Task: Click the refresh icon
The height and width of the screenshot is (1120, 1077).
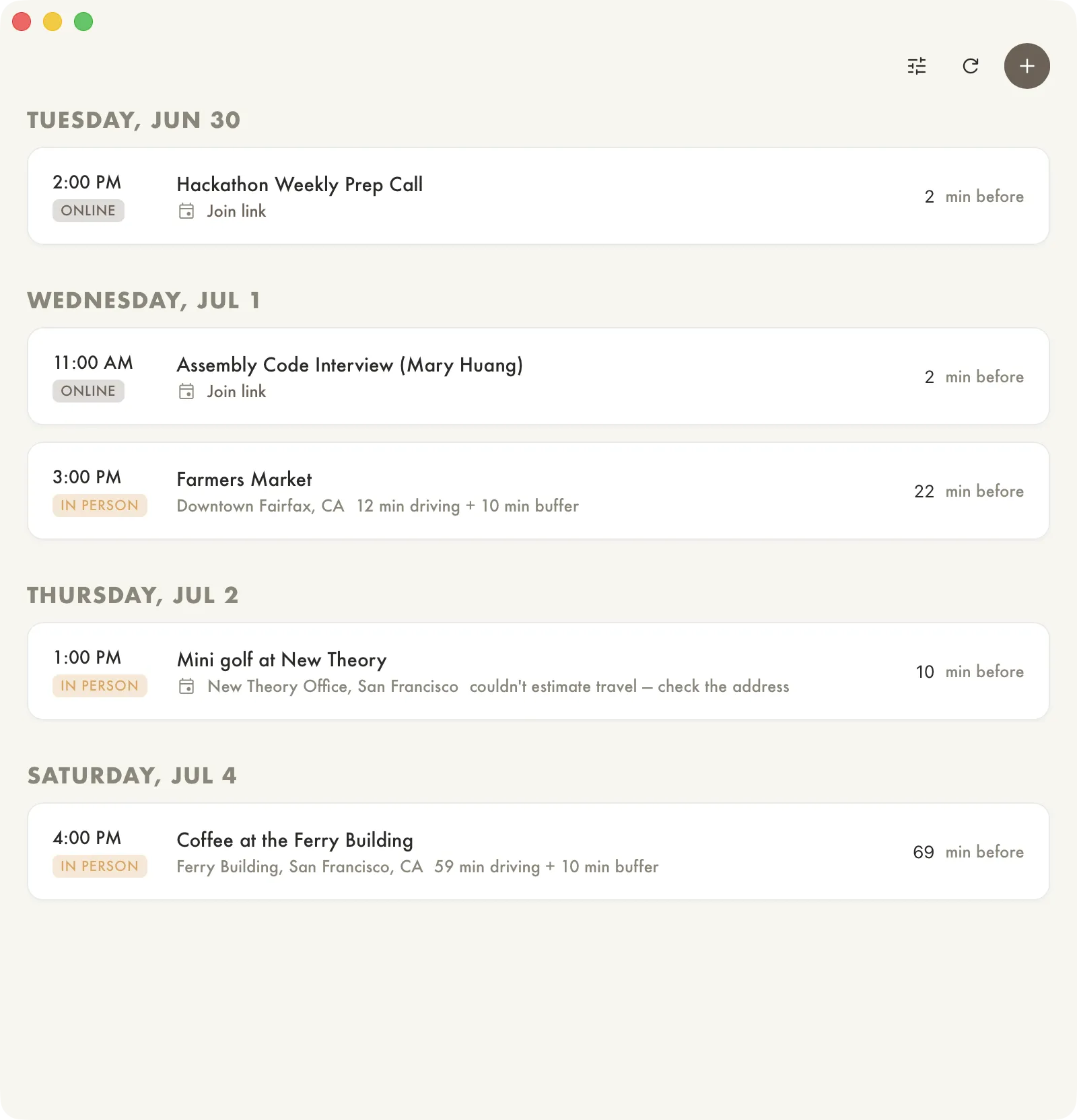Action: coord(971,66)
